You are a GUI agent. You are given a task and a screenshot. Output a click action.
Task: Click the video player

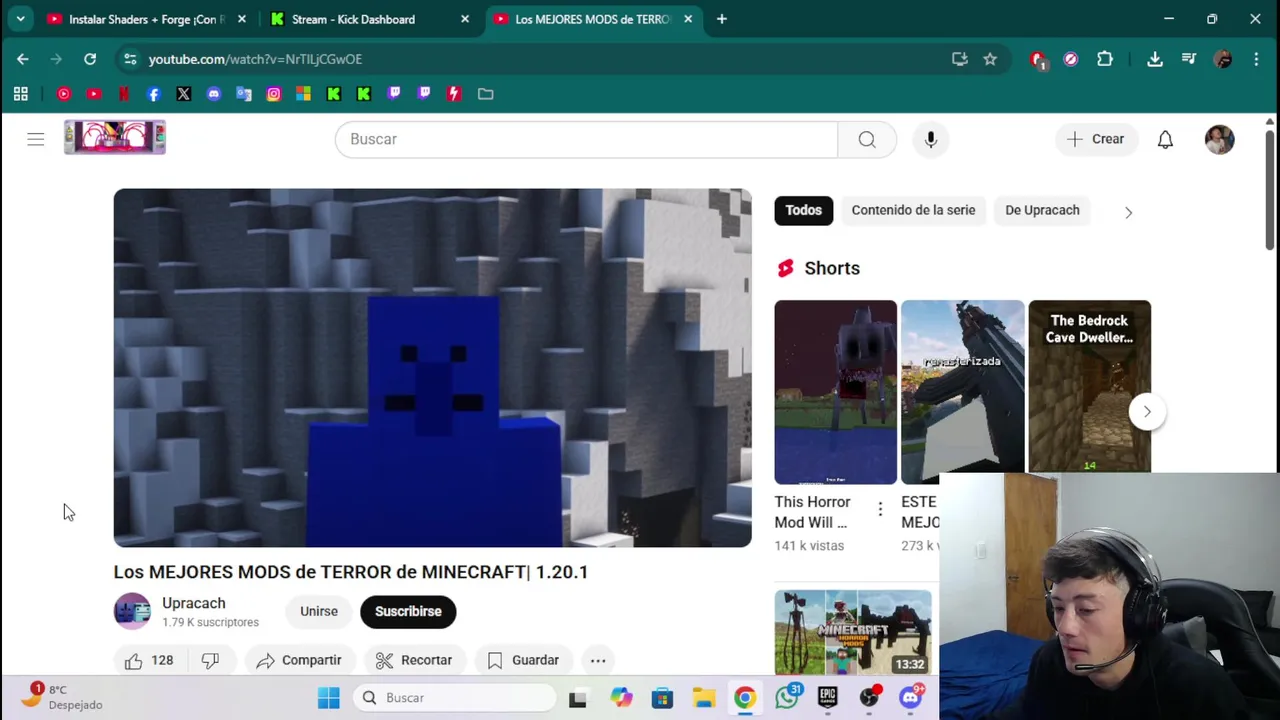[x=432, y=368]
